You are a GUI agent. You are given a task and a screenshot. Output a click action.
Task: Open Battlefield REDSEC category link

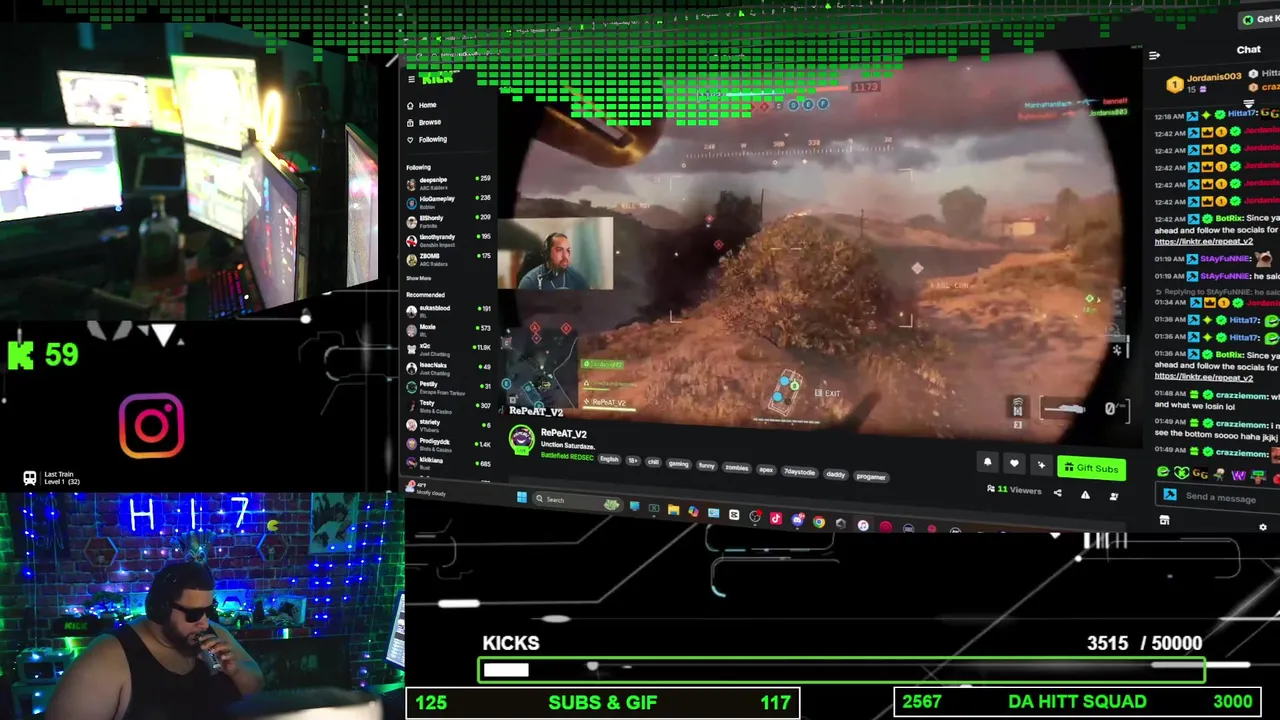[567, 457]
